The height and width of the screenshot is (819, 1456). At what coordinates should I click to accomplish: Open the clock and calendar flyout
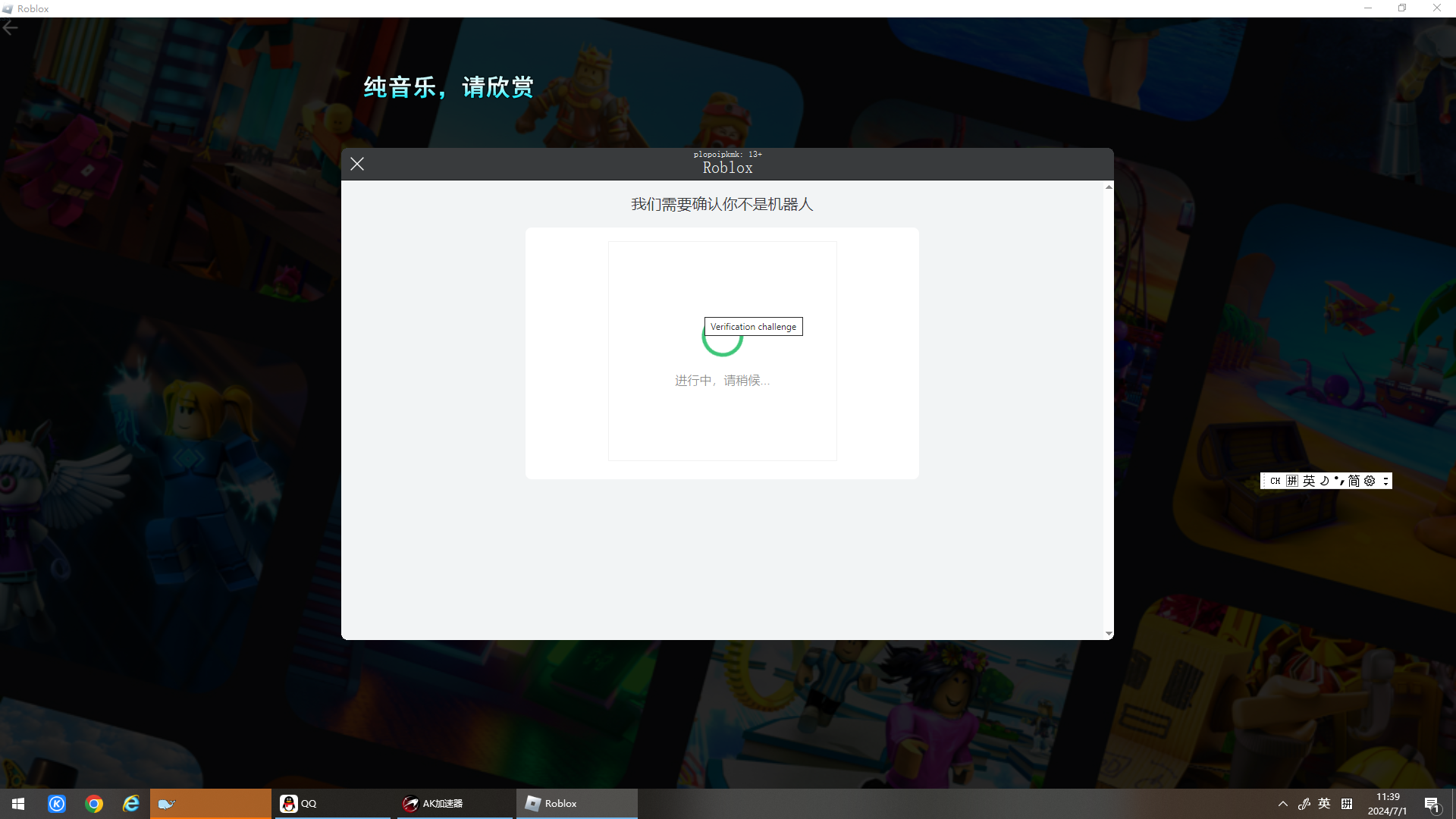coord(1388,804)
